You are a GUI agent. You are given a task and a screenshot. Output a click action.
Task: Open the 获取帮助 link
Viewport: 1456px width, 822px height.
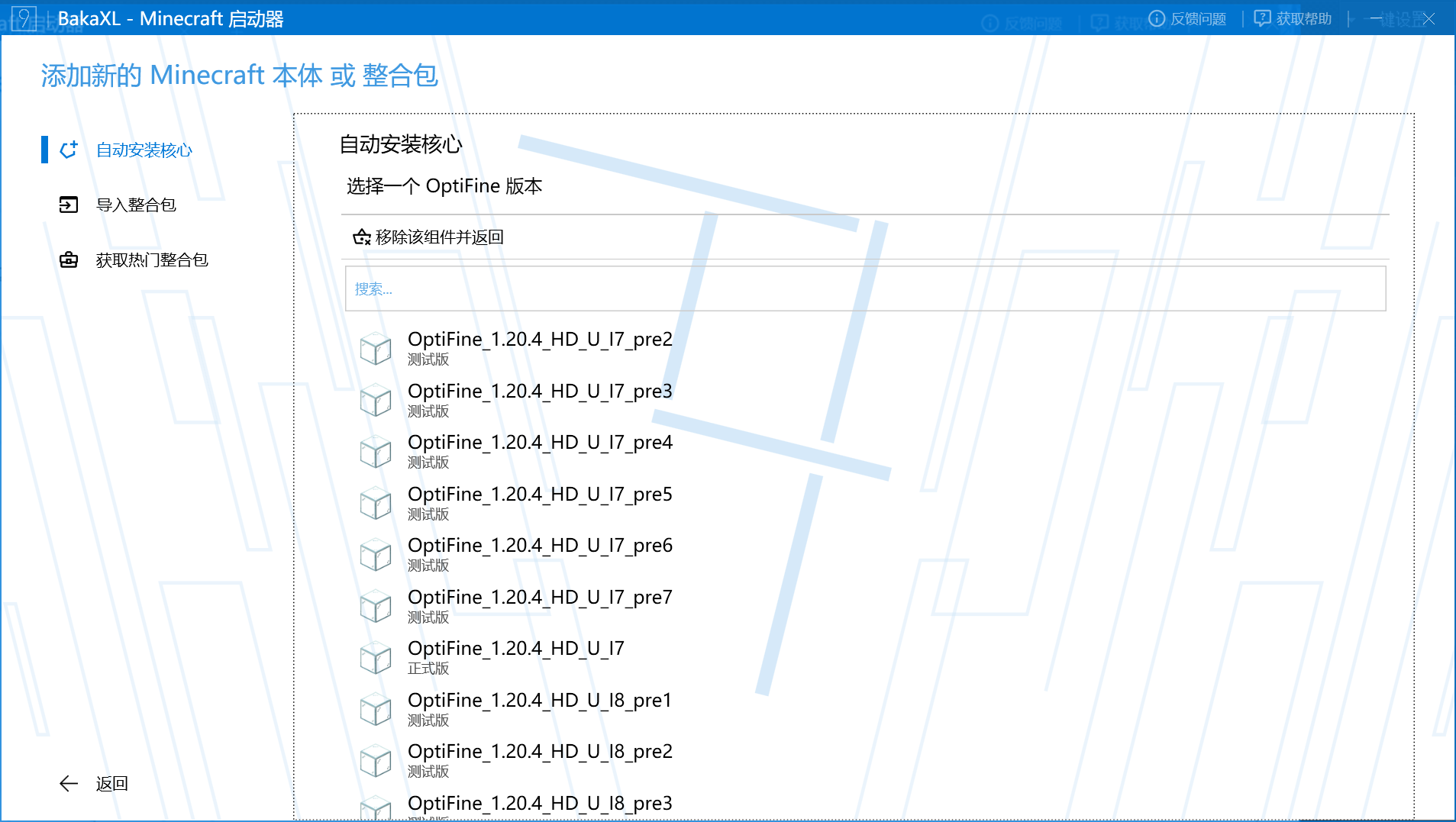(1293, 18)
